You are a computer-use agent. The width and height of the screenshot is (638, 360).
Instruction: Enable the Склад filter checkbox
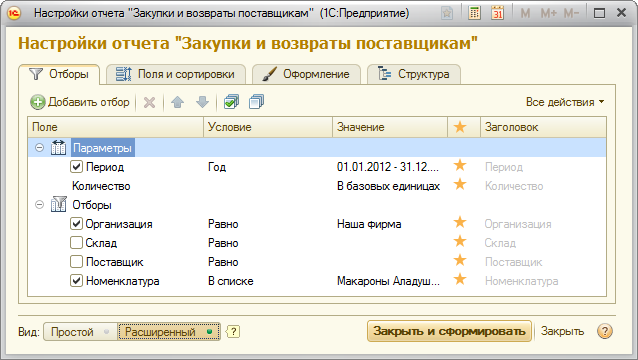[x=76, y=243]
